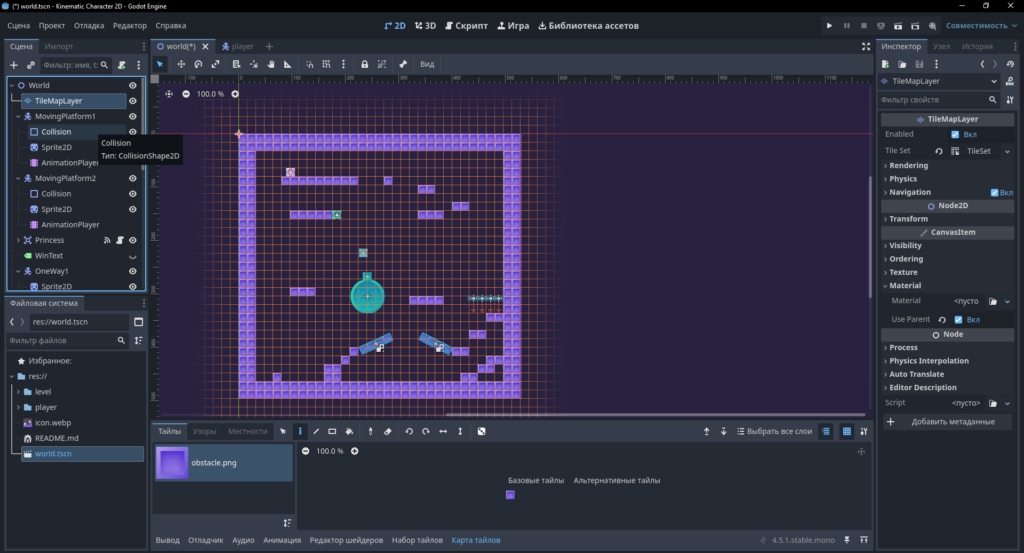Uncheck the Enabled checkbox in the Inspector
This screenshot has height=553, width=1024.
(955, 134)
